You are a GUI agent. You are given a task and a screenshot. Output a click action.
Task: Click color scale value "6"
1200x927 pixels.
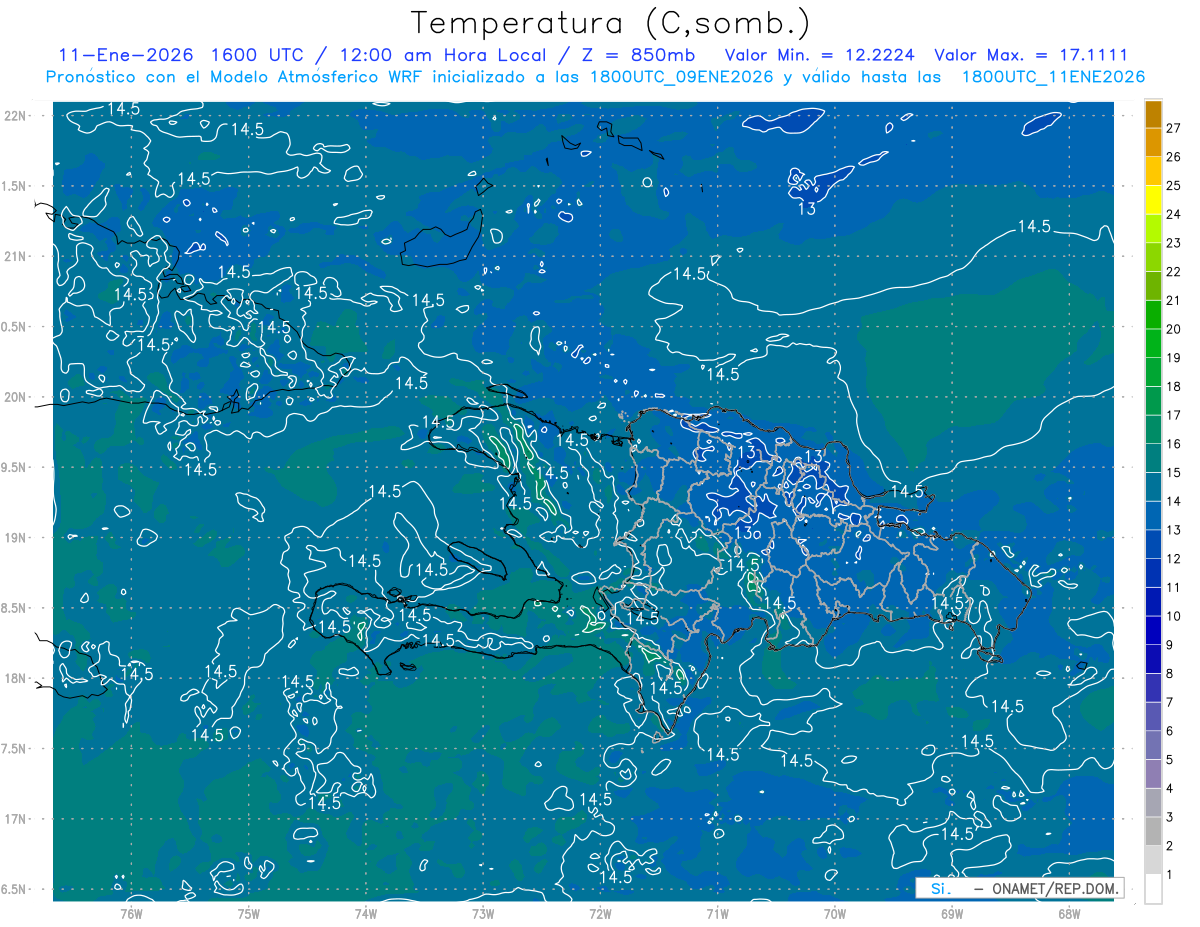[1170, 731]
